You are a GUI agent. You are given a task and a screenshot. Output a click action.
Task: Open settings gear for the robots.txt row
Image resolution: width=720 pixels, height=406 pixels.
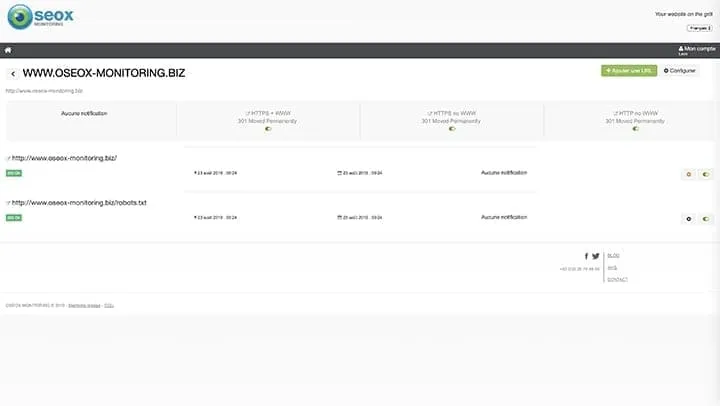pos(688,219)
